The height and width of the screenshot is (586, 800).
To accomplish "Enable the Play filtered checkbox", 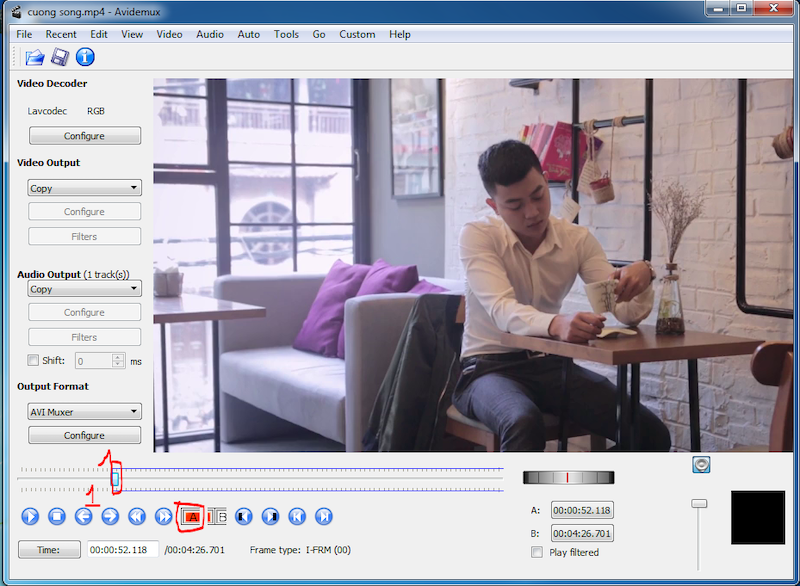I will [x=537, y=551].
